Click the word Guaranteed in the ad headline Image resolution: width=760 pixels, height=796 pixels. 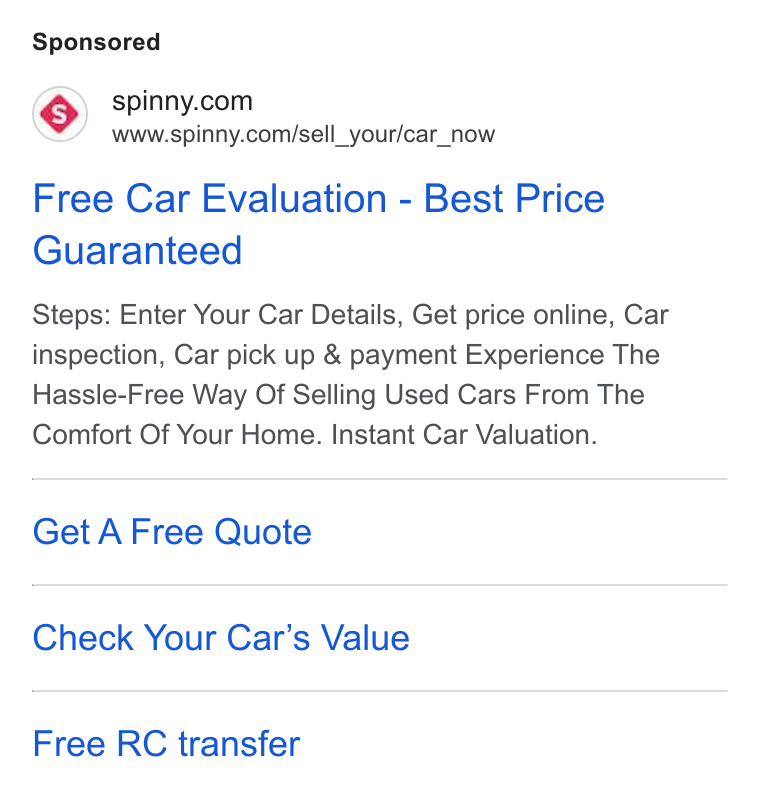point(137,250)
